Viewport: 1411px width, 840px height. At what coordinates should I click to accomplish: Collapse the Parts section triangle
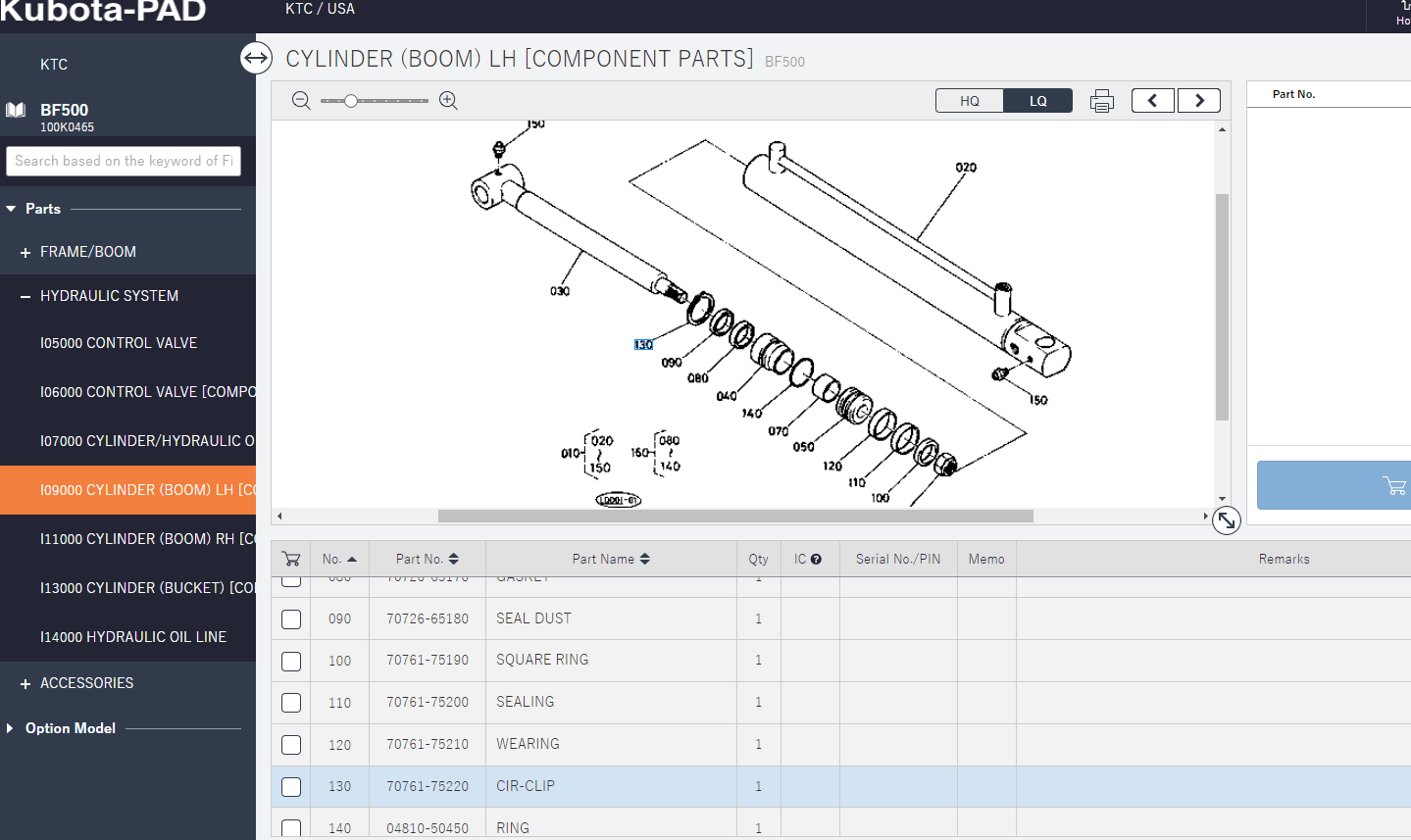pyautogui.click(x=11, y=209)
